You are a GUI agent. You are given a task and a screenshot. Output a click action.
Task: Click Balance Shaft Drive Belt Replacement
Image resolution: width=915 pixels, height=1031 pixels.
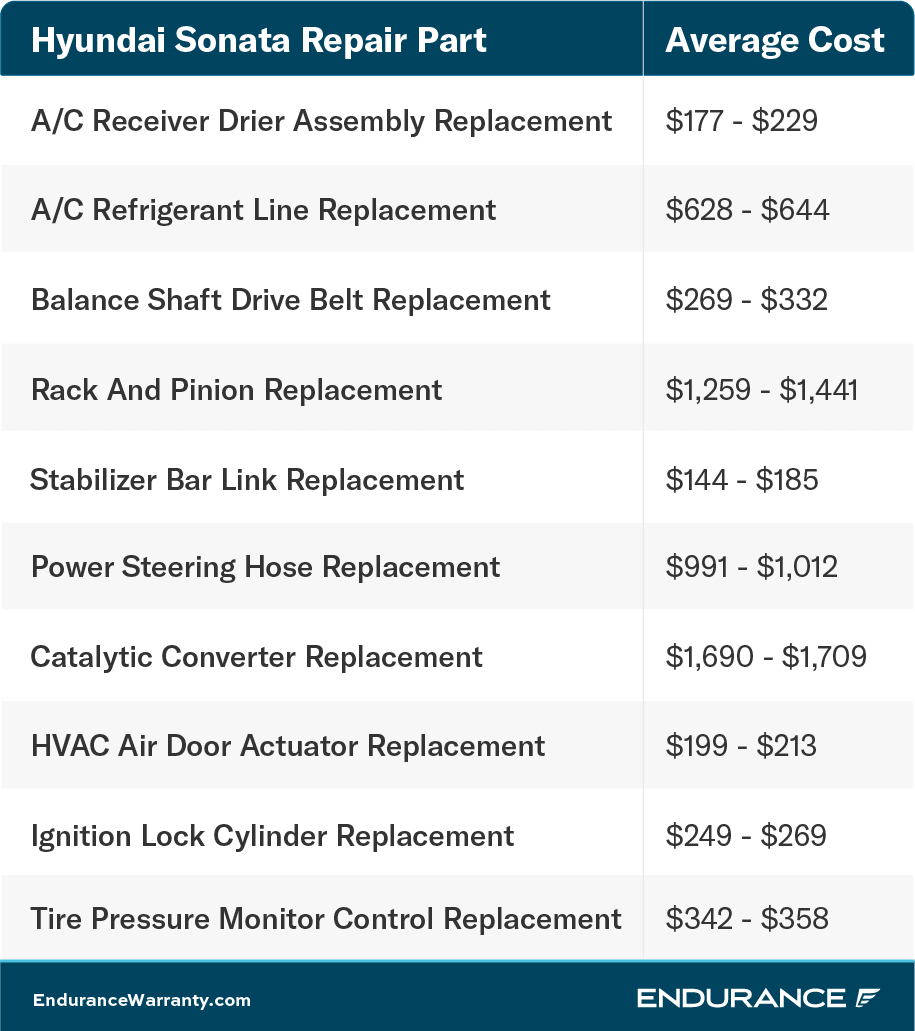click(x=291, y=300)
